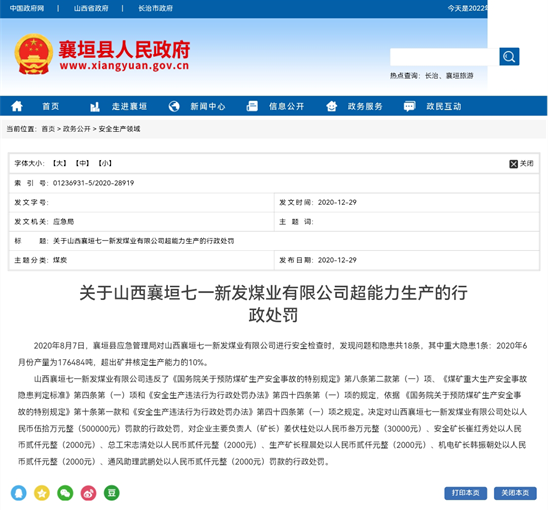Click 政务公开 in the breadcrumb
The height and width of the screenshot is (510, 558).
coord(77,129)
